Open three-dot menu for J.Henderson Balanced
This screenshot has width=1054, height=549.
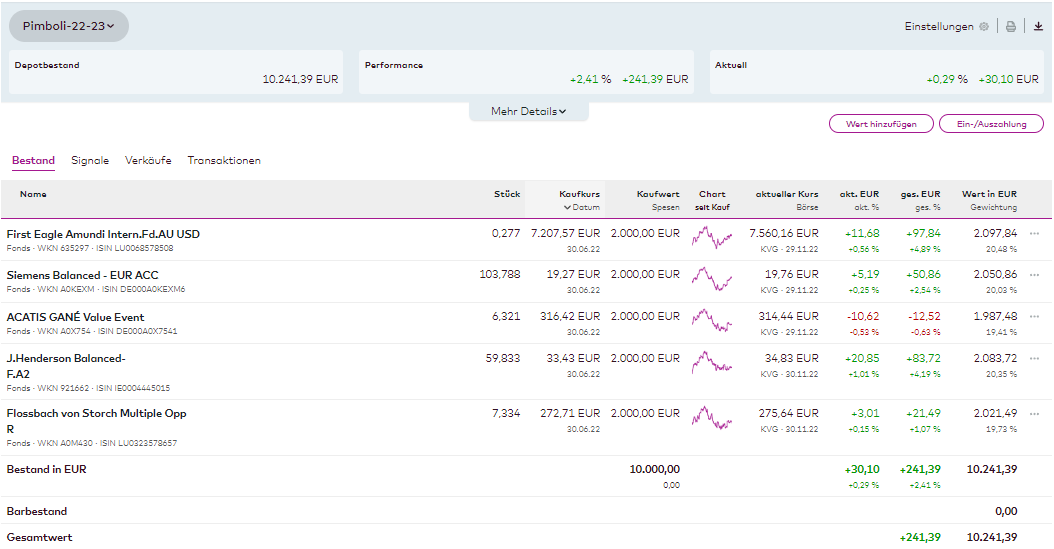[1034, 358]
